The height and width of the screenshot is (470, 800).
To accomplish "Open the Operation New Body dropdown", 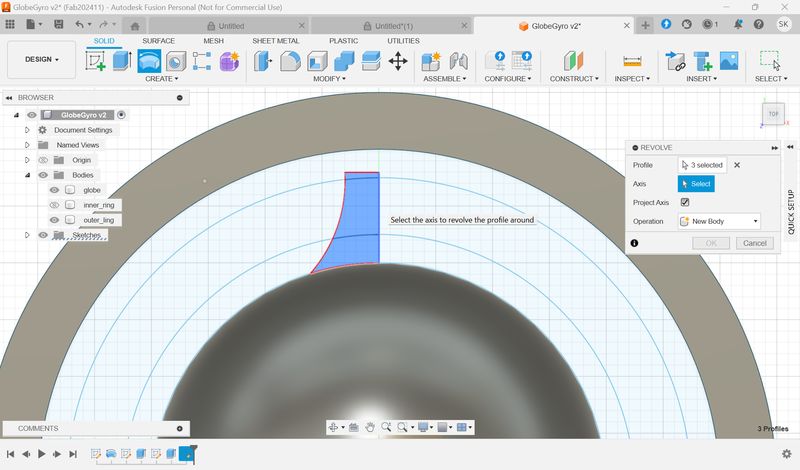I will (x=719, y=221).
